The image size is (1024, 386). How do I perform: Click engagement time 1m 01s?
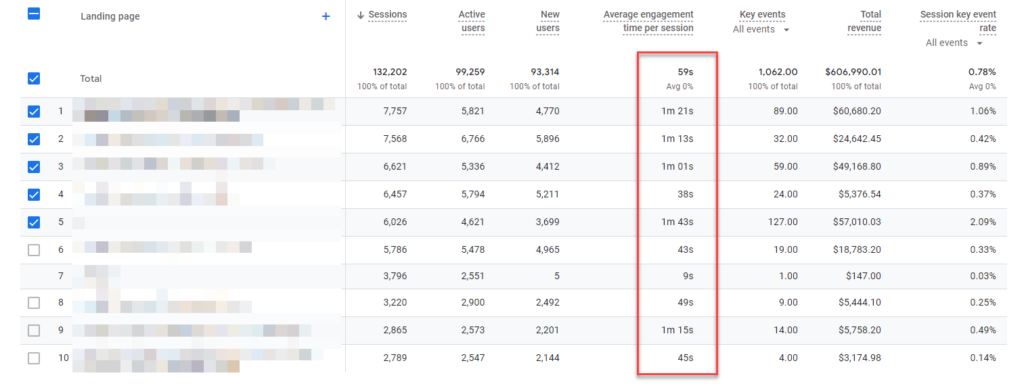click(x=677, y=167)
